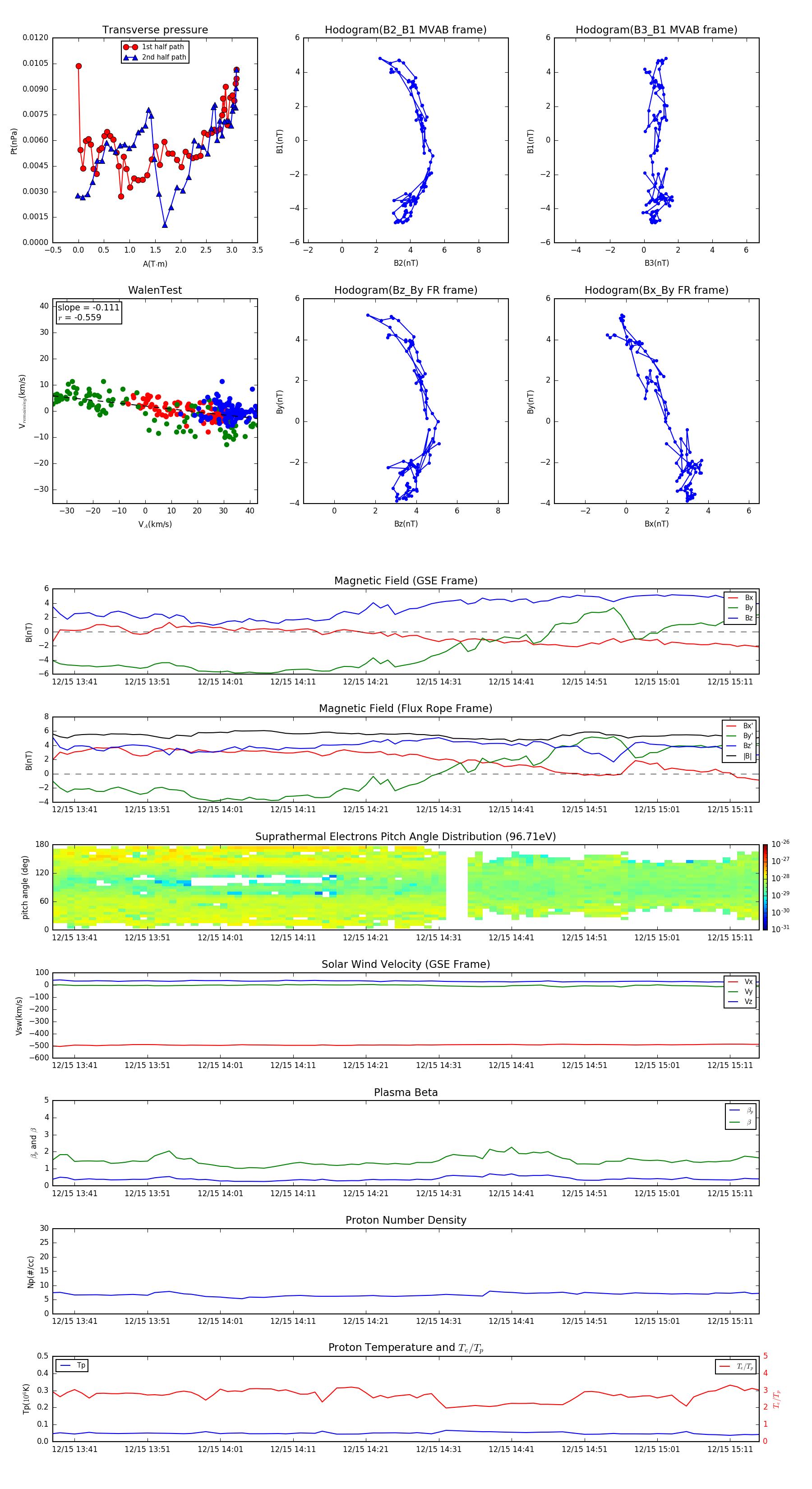
Task: Select the "1st half path" legend entry
Action: tap(154, 47)
